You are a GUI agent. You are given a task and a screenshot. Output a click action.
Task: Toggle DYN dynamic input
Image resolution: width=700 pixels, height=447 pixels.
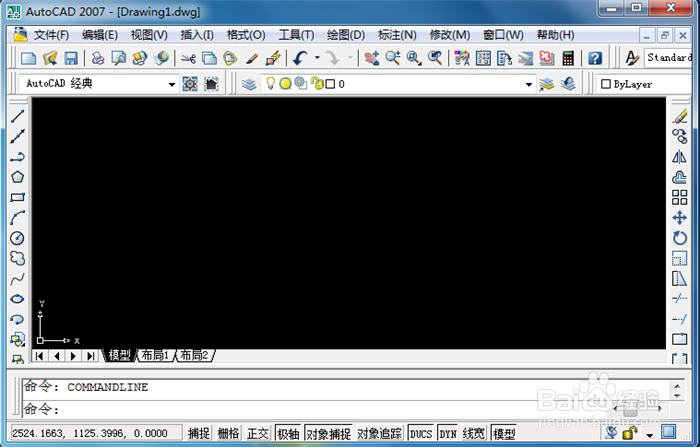[448, 433]
